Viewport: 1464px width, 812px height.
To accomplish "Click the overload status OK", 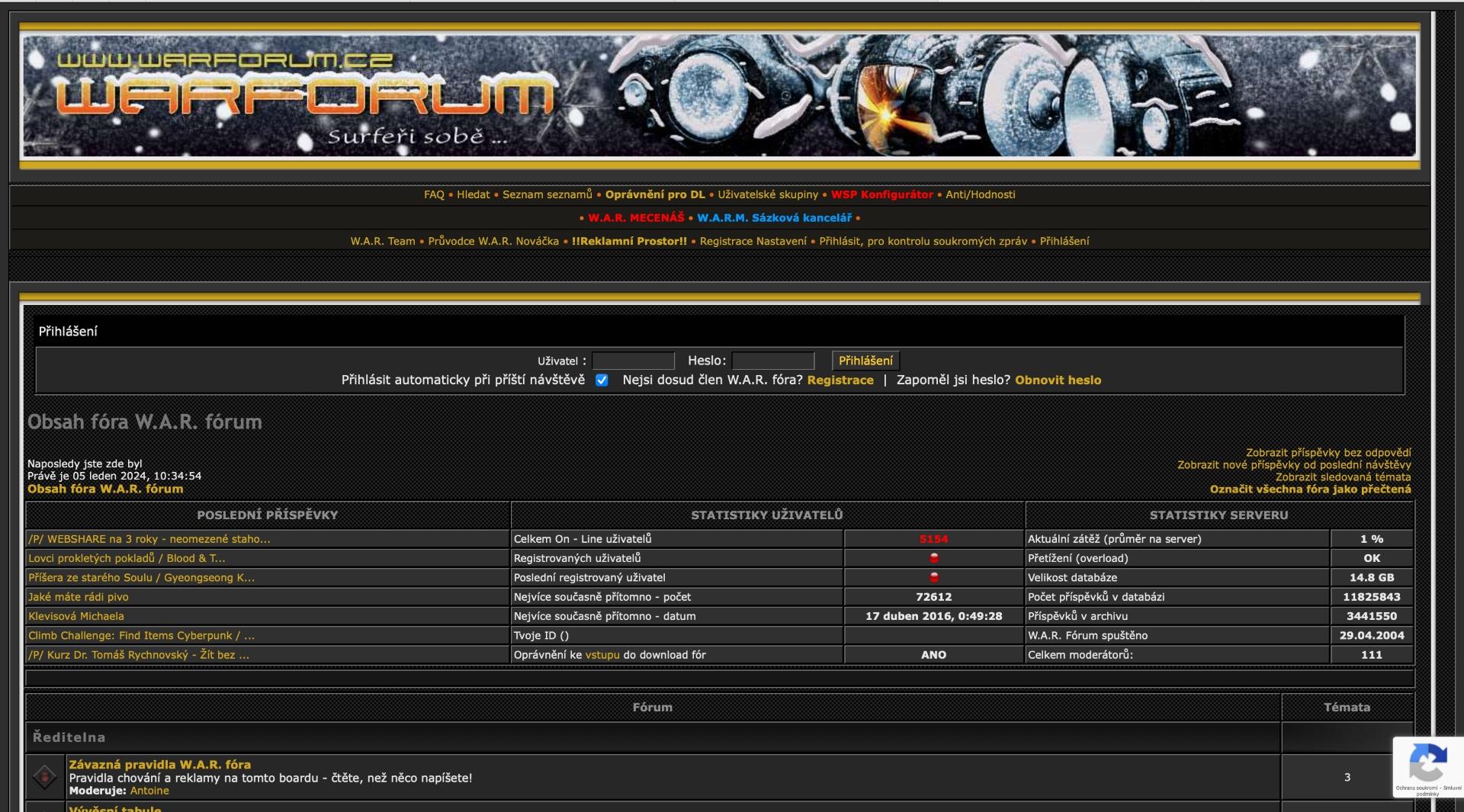I will pos(1371,558).
